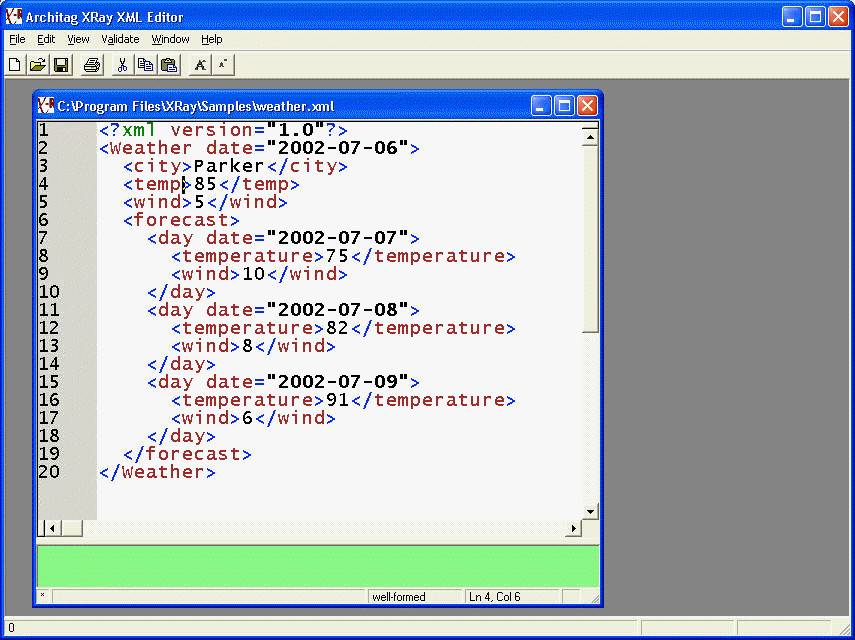Click the closing </Weather> tag
This screenshot has width=855, height=640.
[x=157, y=472]
